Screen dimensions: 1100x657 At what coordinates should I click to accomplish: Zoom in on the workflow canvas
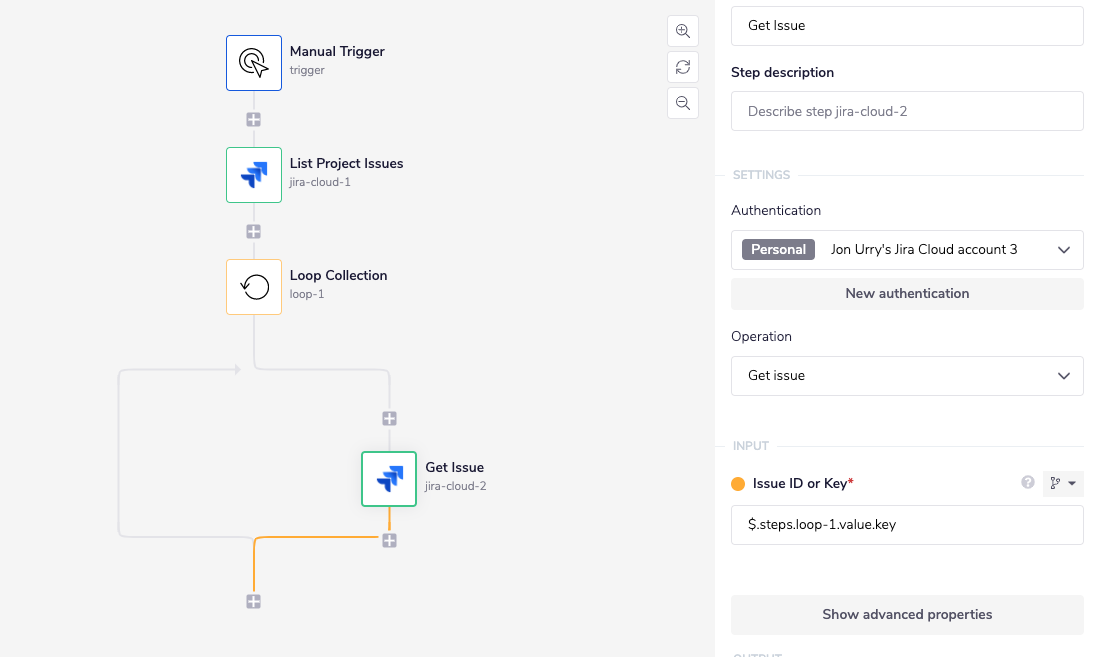[x=683, y=31]
